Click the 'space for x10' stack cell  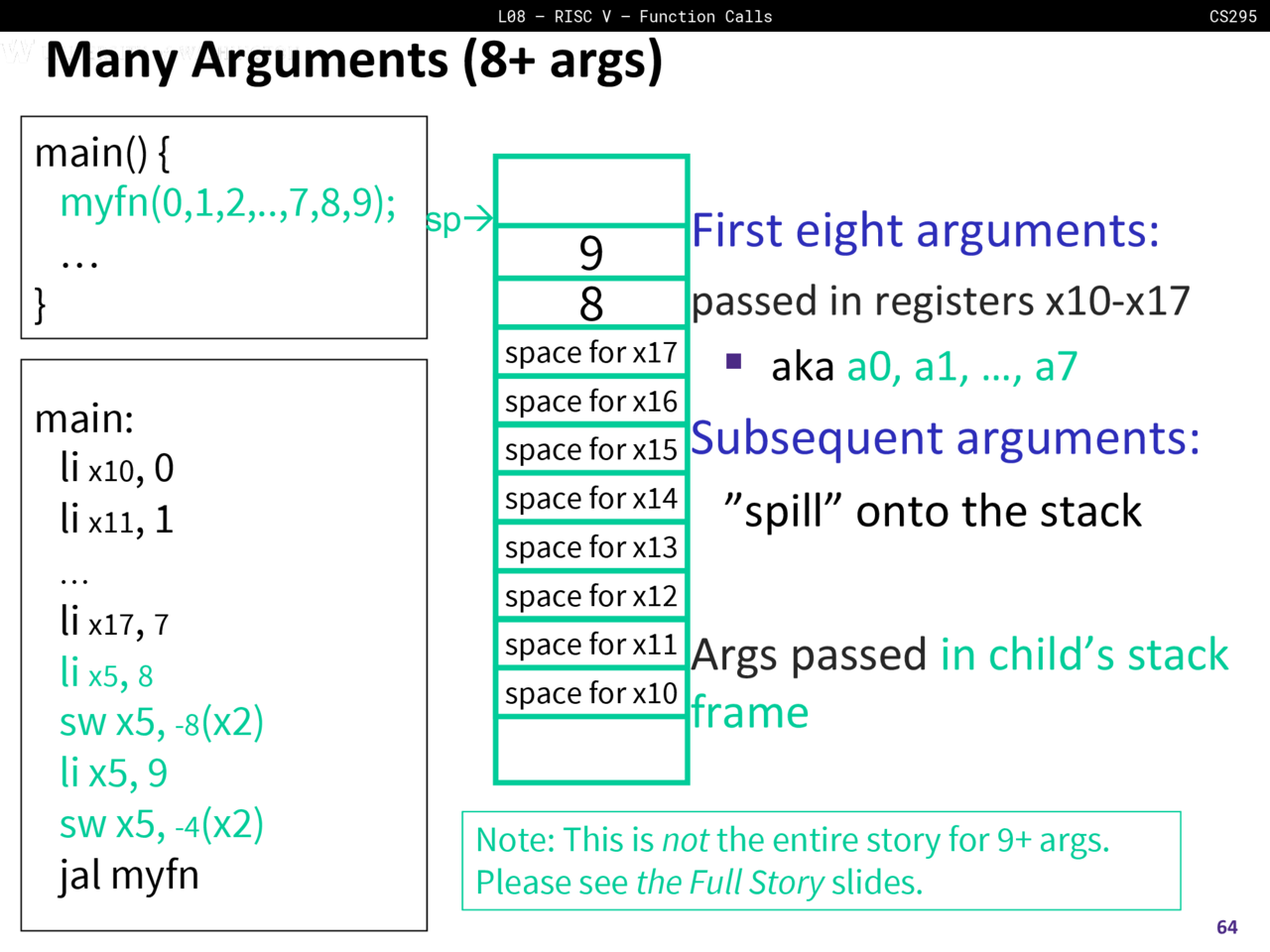(591, 693)
